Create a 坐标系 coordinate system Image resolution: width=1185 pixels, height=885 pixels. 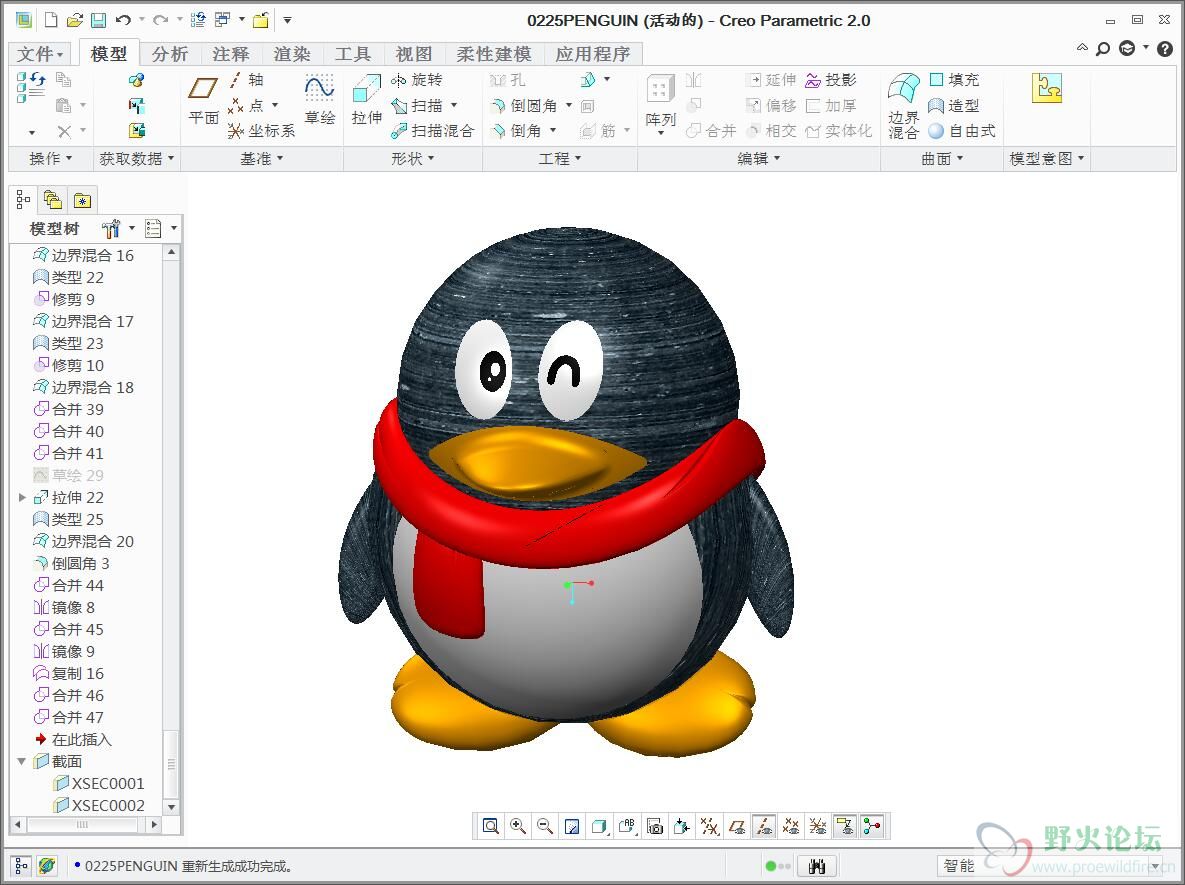261,131
